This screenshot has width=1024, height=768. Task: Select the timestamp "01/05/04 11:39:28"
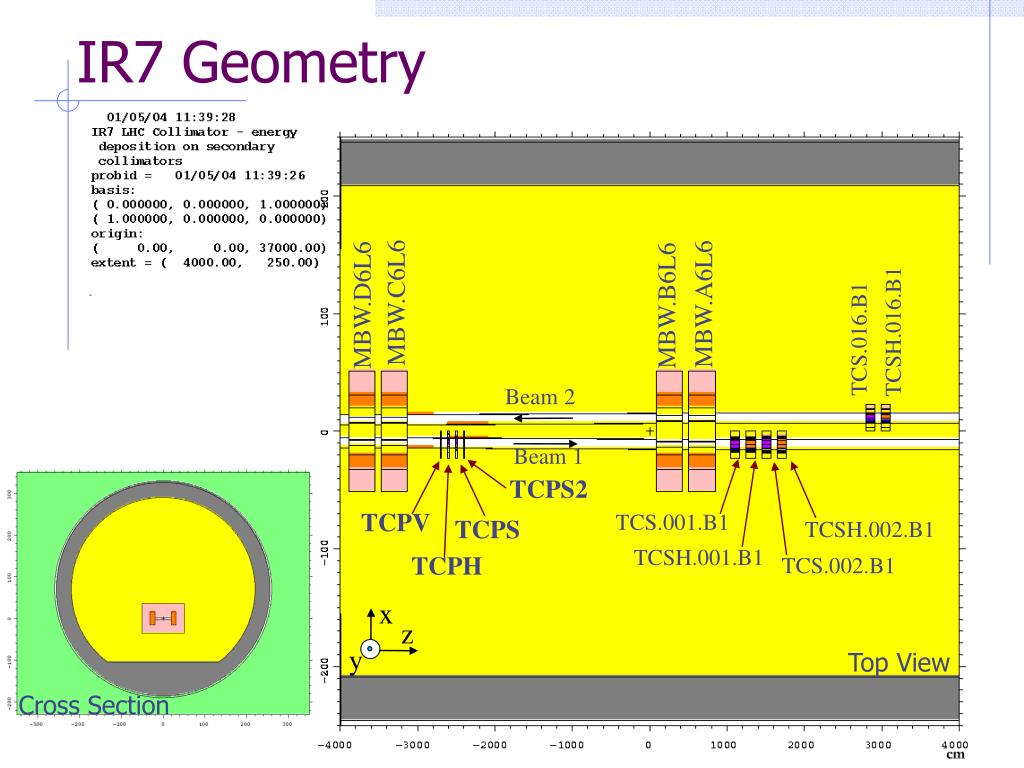[x=171, y=118]
